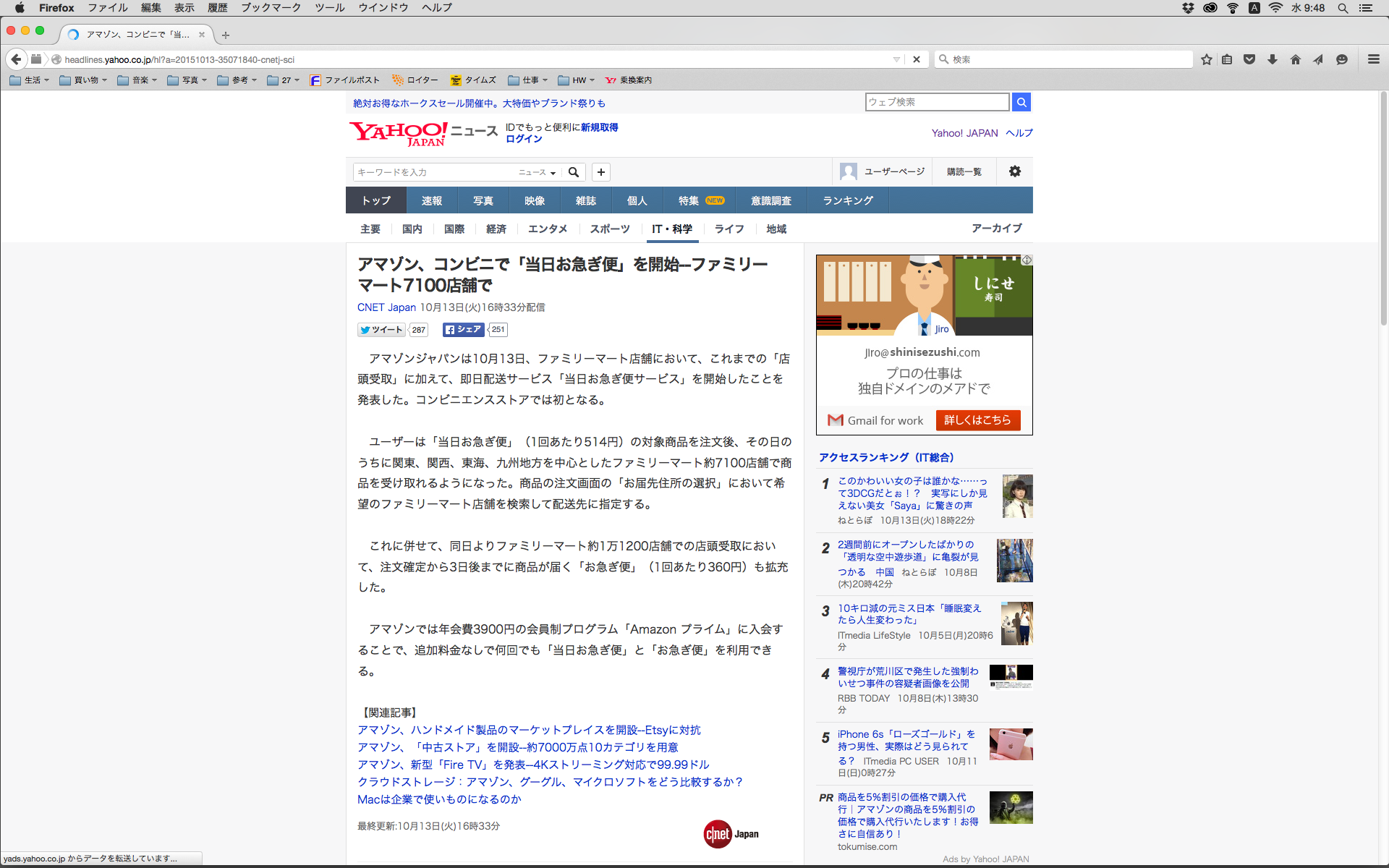Select the エンタメ category tab

(547, 229)
